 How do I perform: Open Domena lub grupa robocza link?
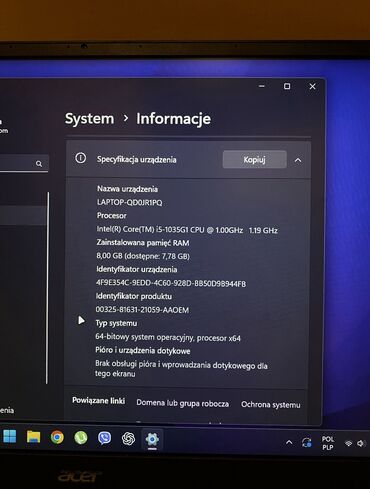[x=183, y=403]
